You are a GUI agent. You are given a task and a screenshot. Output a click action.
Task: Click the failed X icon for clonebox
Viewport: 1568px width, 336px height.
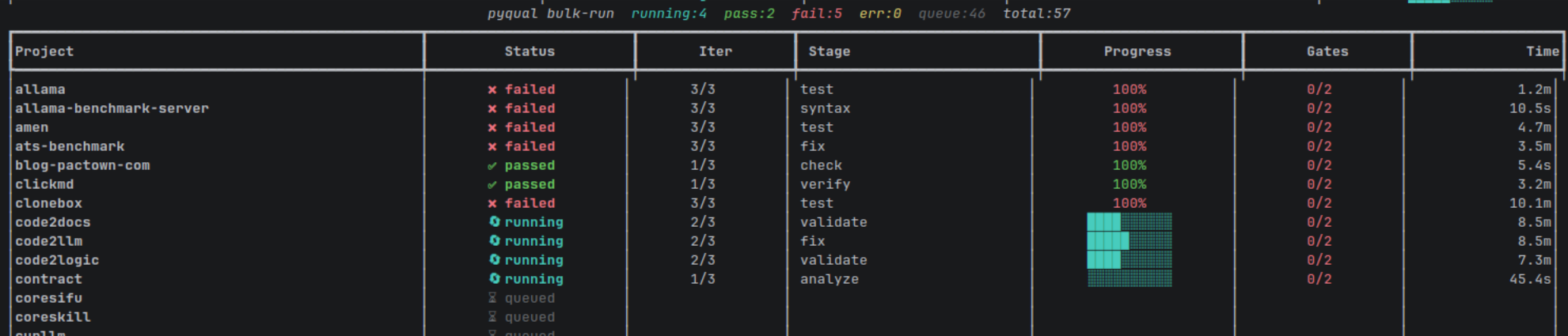(492, 204)
